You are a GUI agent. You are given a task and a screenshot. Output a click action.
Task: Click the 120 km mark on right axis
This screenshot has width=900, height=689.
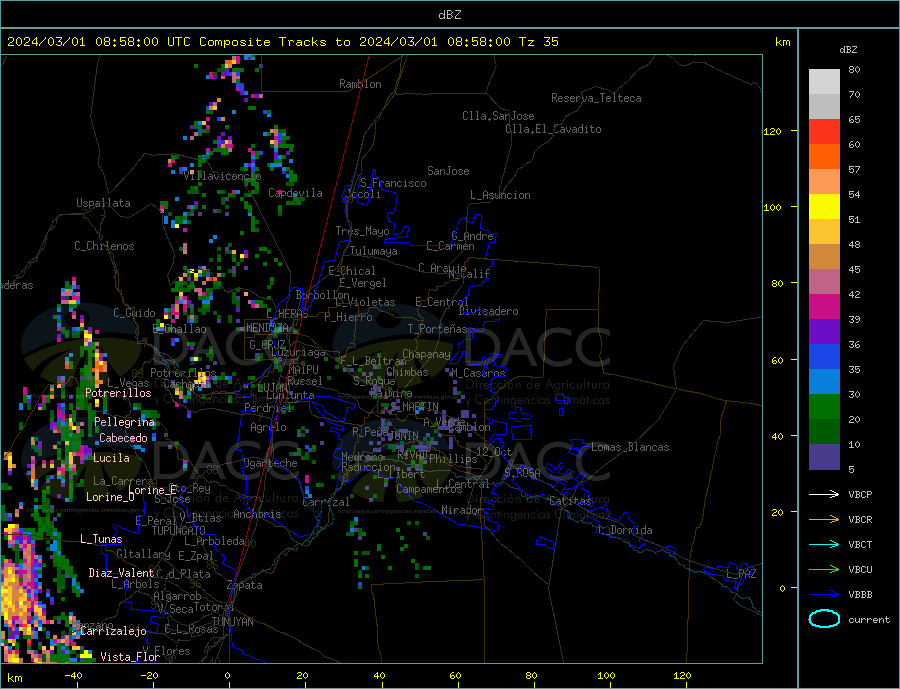(x=773, y=131)
